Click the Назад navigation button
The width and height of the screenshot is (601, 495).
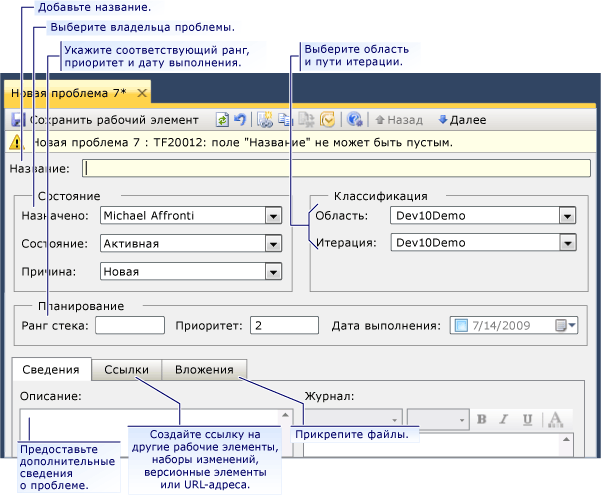coord(399,120)
